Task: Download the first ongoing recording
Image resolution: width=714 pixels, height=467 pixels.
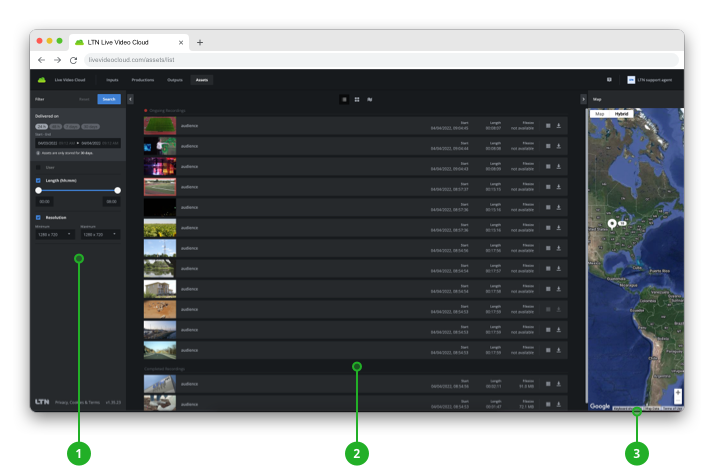Action: tap(559, 126)
